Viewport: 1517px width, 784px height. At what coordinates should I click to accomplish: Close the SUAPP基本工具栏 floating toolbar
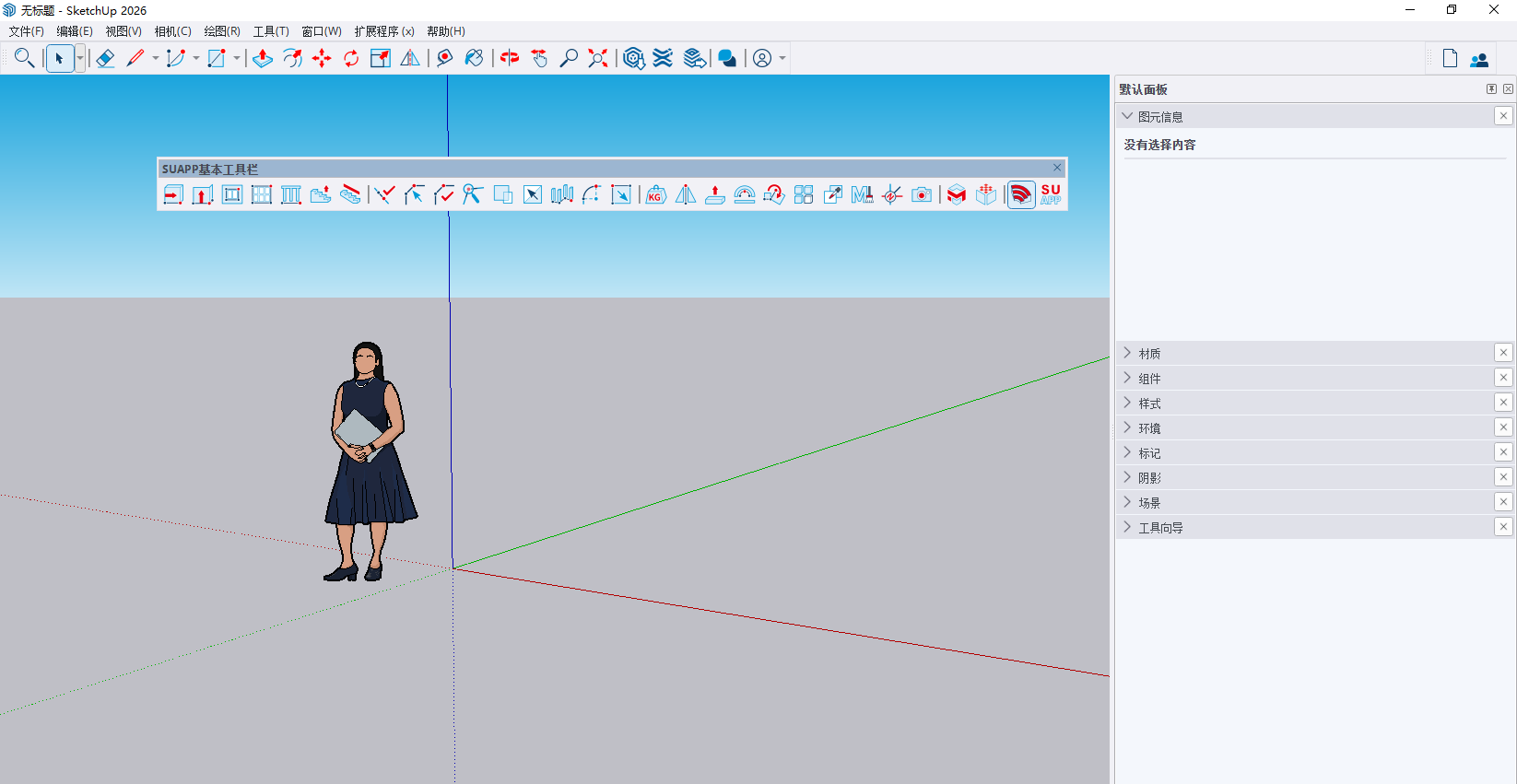click(1057, 168)
